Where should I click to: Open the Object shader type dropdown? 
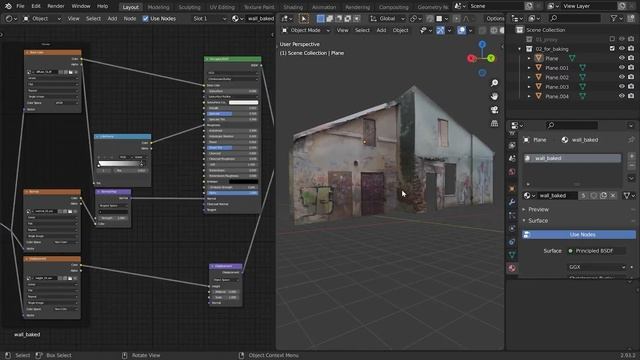pyautogui.click(x=41, y=19)
